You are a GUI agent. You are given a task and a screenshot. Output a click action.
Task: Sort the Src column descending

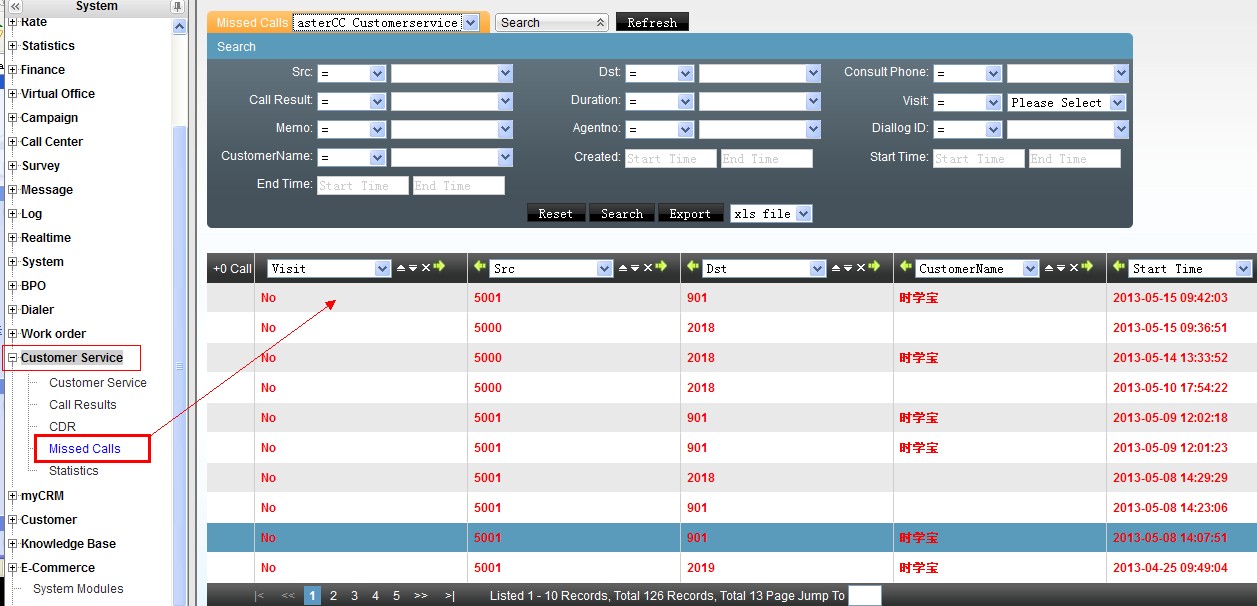(x=635, y=268)
